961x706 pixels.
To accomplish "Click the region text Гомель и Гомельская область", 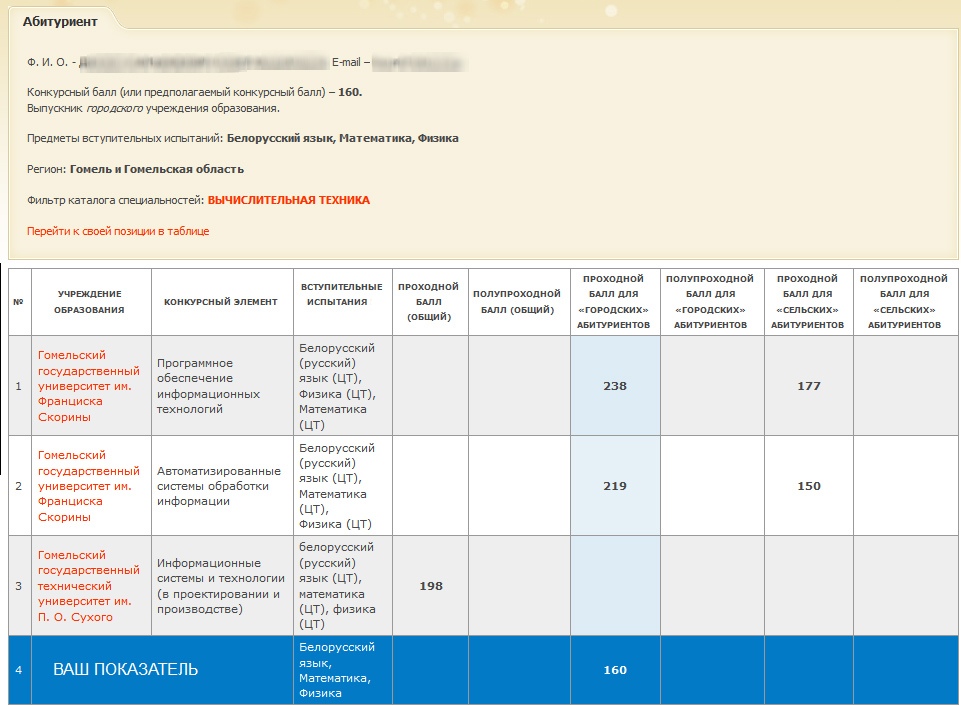I will click(x=157, y=169).
